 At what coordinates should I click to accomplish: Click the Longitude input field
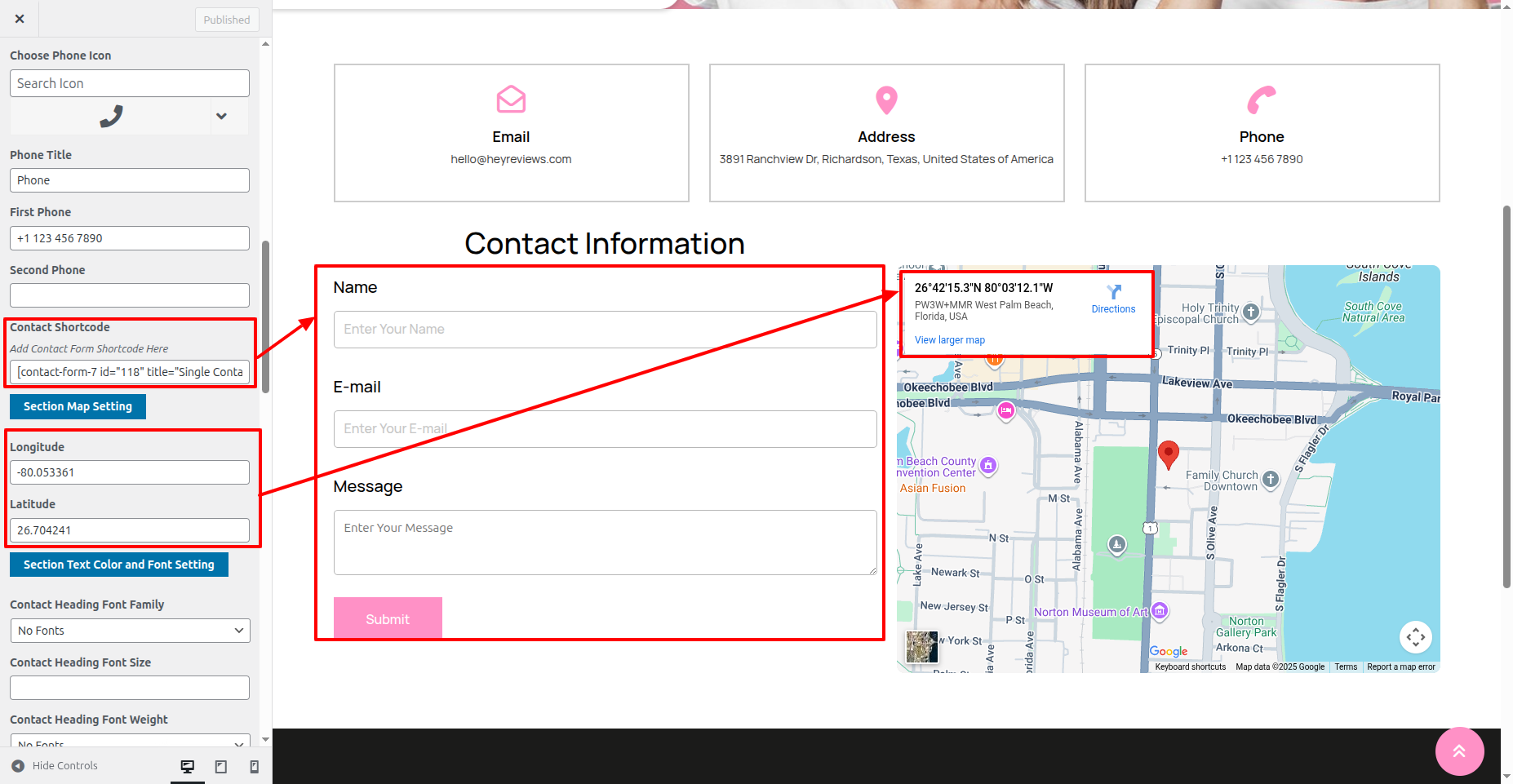pyautogui.click(x=130, y=472)
